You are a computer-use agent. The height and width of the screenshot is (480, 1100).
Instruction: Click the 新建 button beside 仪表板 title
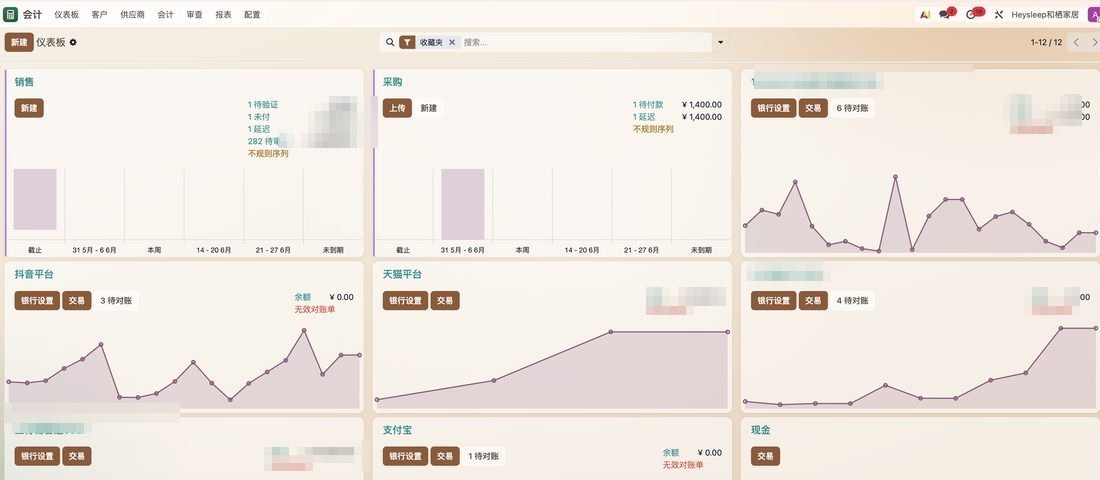coord(19,42)
